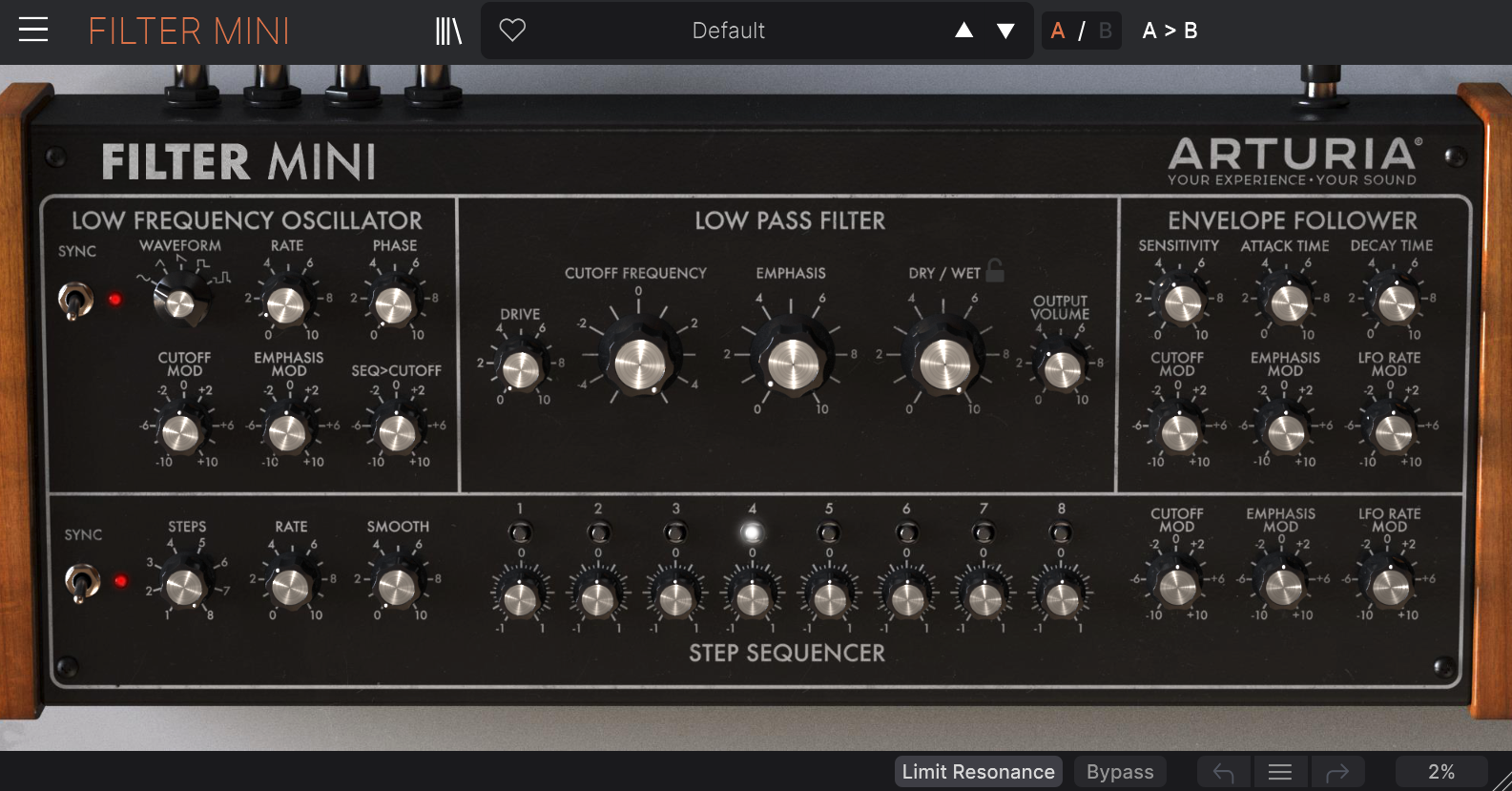The image size is (1512, 791).
Task: Click step 6 sequencer LED
Action: 907,531
